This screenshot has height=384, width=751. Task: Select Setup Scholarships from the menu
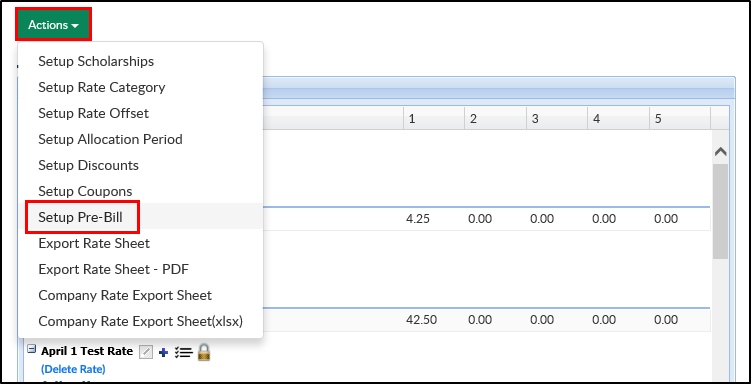96,61
